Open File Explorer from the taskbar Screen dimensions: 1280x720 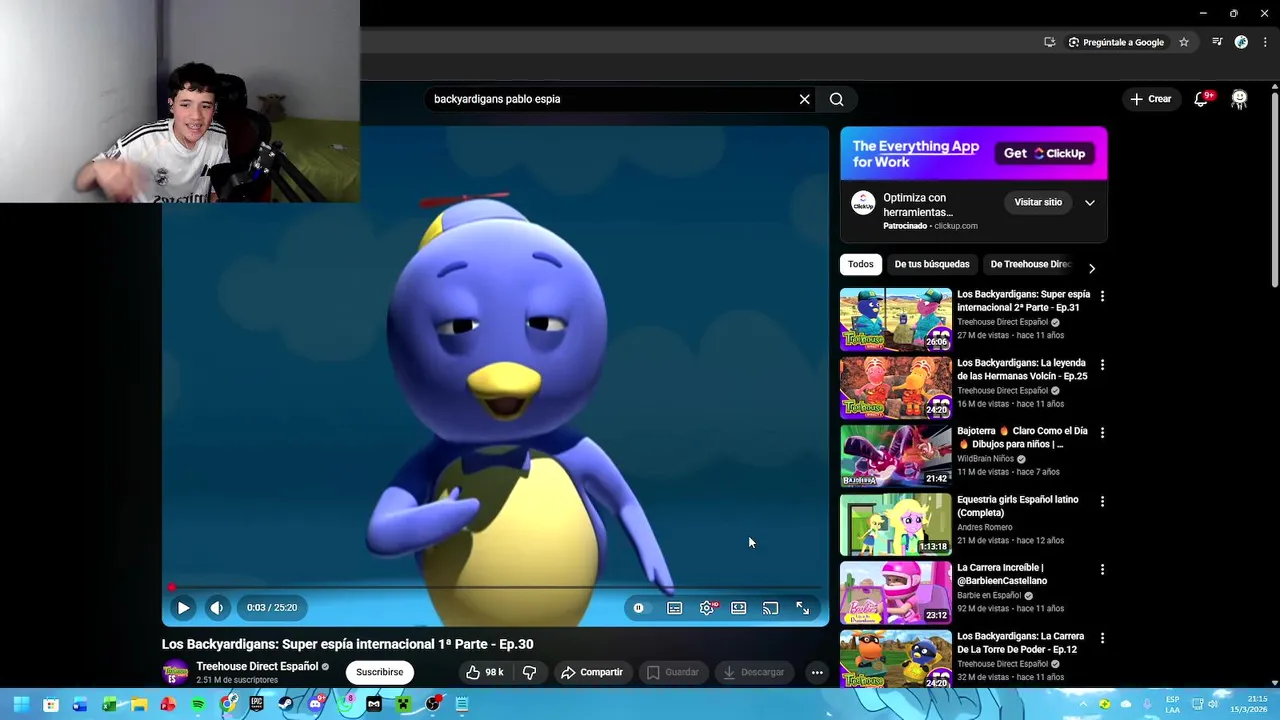point(139,704)
